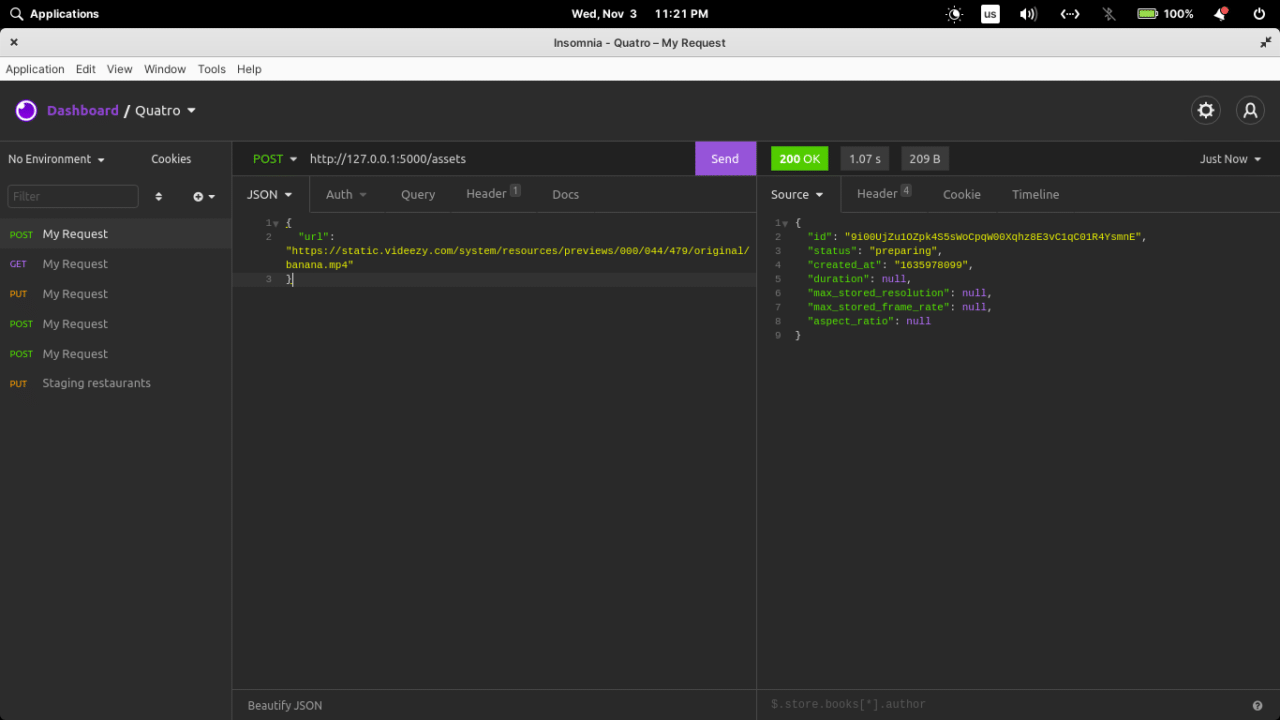
Task: Open the Window menu
Action: (x=165, y=69)
